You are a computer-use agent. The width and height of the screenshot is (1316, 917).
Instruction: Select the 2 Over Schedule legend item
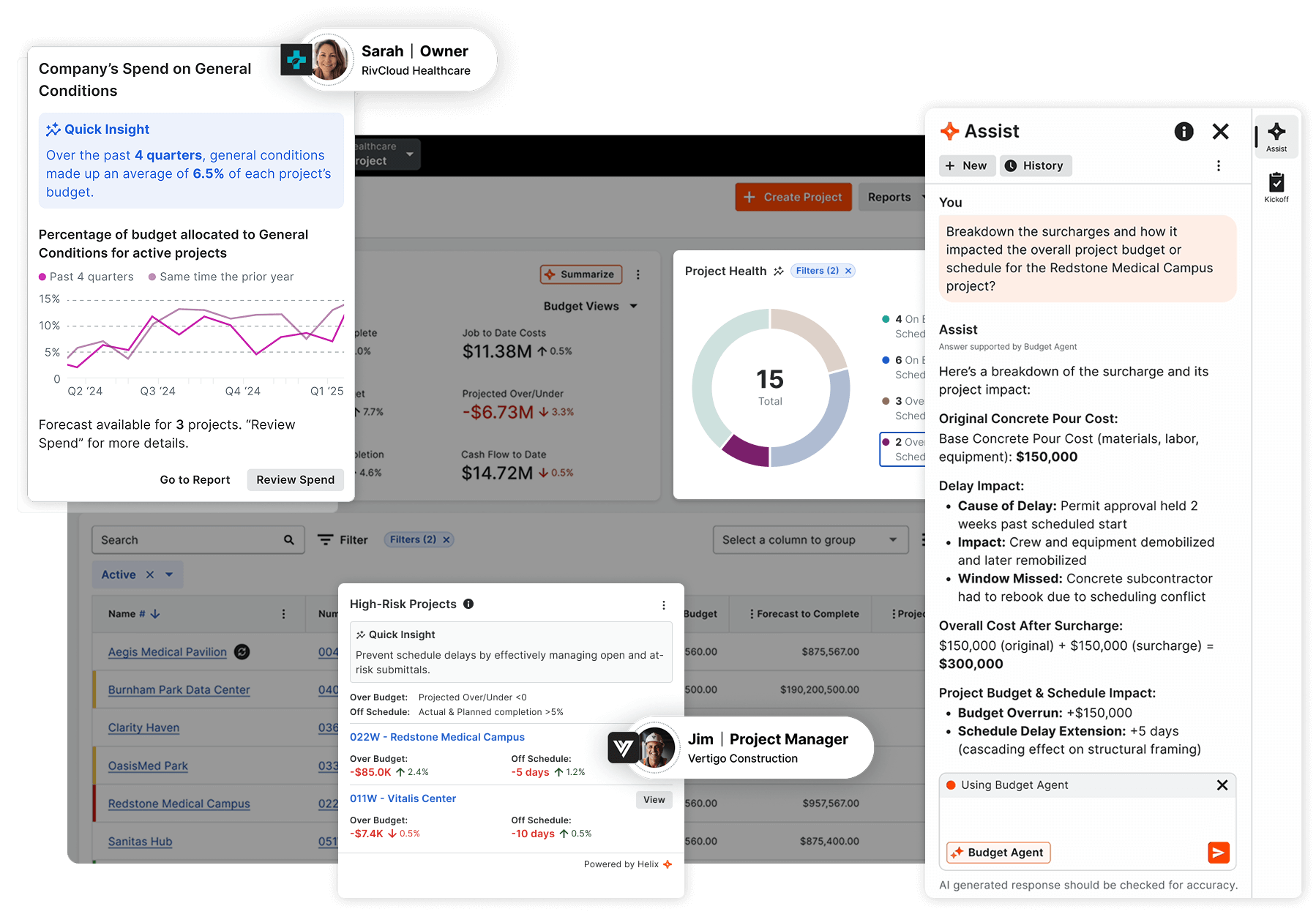903,449
